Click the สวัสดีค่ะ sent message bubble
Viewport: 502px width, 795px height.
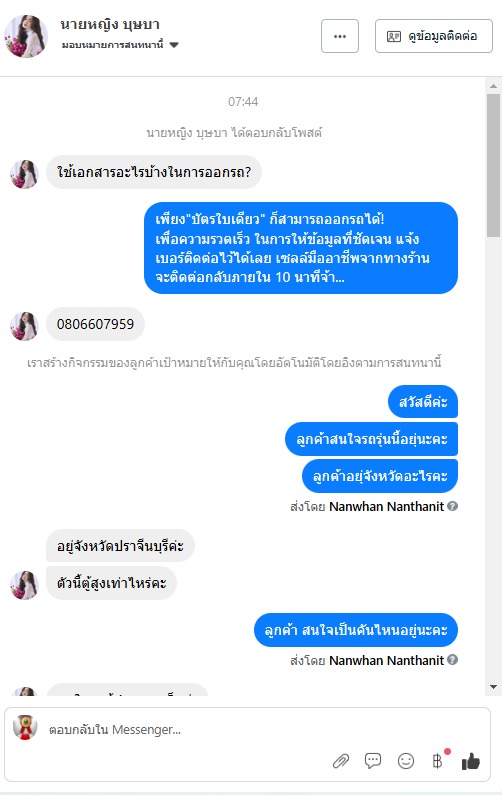tap(423, 402)
